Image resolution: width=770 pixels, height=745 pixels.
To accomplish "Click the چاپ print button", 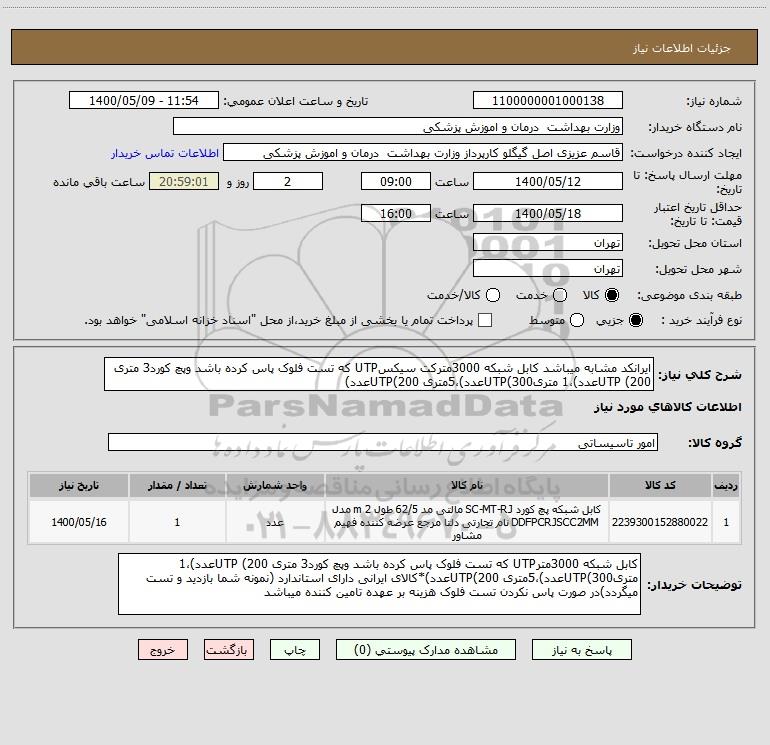I will coord(295,650).
